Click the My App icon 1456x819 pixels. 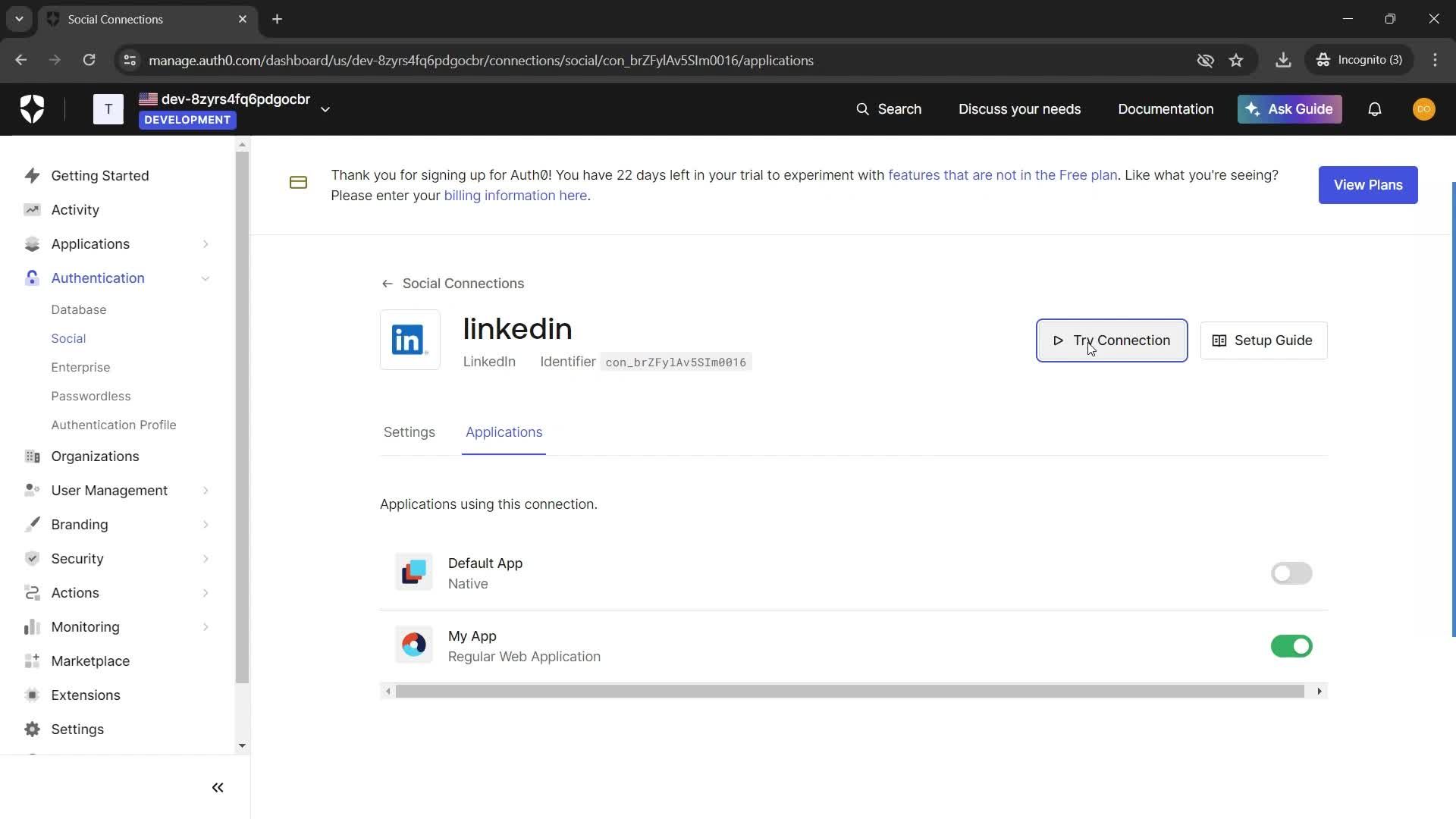(x=414, y=645)
